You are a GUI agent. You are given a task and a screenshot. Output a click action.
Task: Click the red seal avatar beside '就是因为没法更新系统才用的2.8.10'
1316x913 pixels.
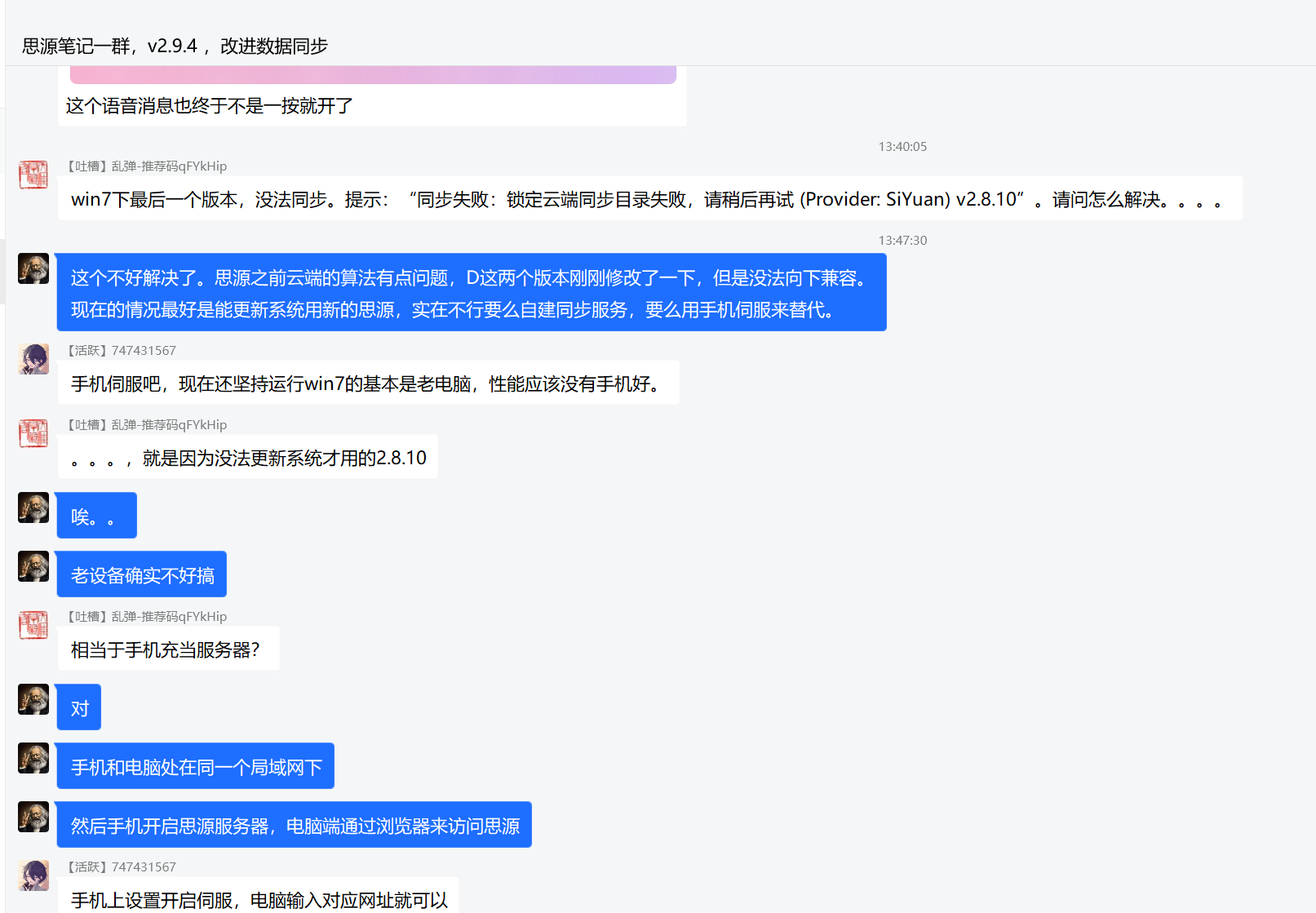[33, 433]
